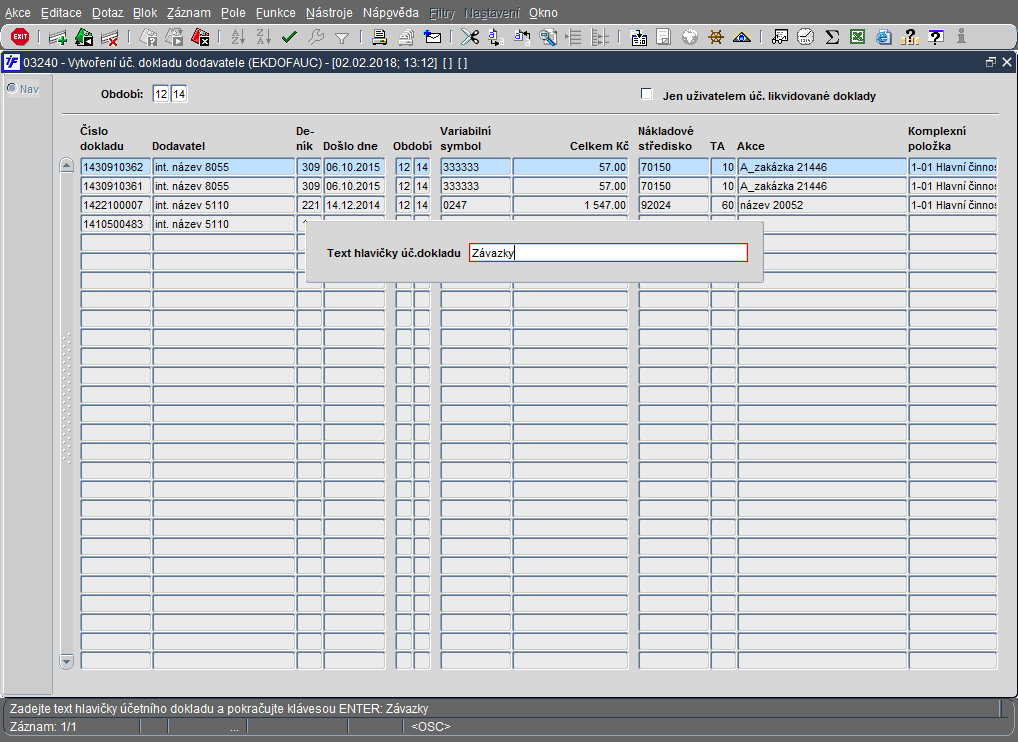The image size is (1018, 742).
Task: Click the Období month field '12'
Action: pyautogui.click(x=161, y=94)
